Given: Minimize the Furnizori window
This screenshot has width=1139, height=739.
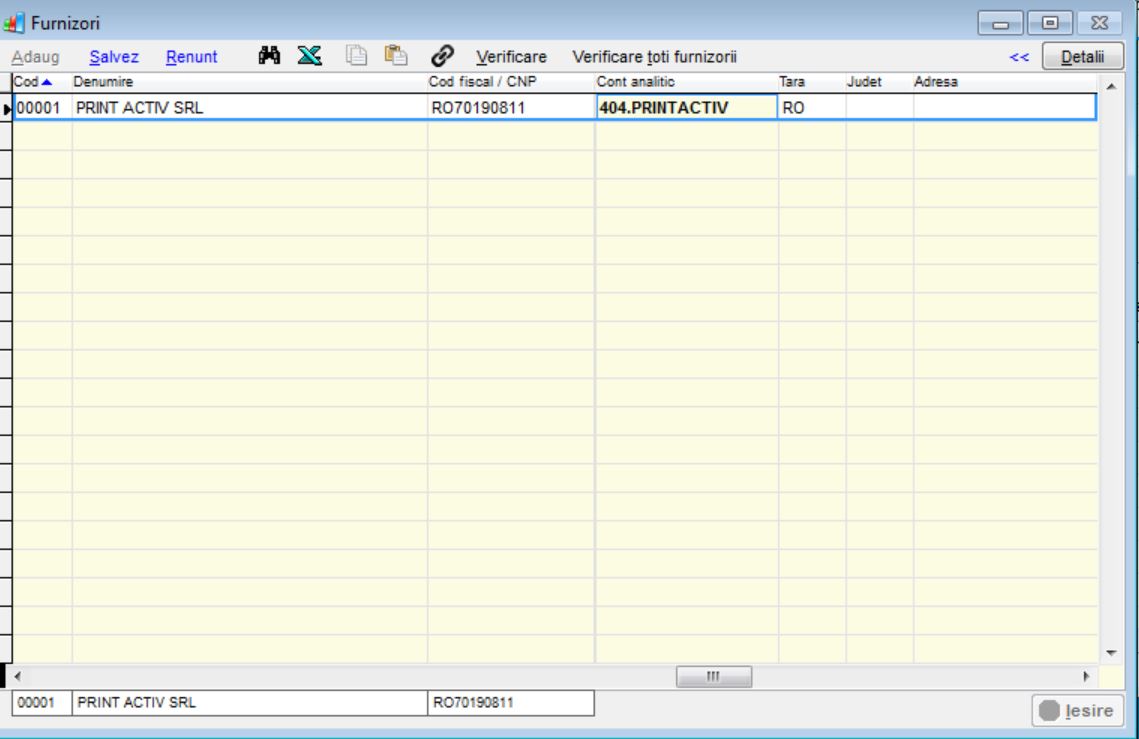Looking at the screenshot, I should pos(1000,23).
